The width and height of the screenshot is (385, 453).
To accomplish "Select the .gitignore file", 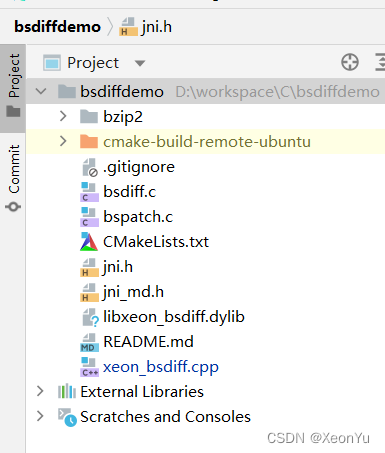I will click(x=139, y=167).
